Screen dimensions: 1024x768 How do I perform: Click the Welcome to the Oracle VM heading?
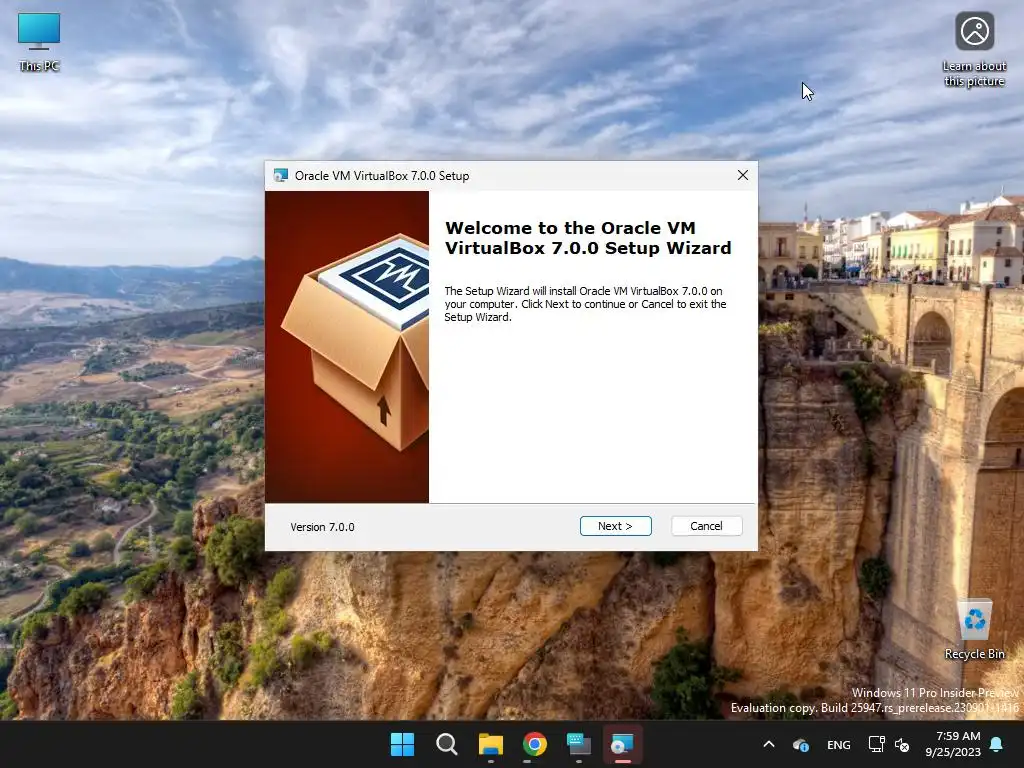[588, 238]
